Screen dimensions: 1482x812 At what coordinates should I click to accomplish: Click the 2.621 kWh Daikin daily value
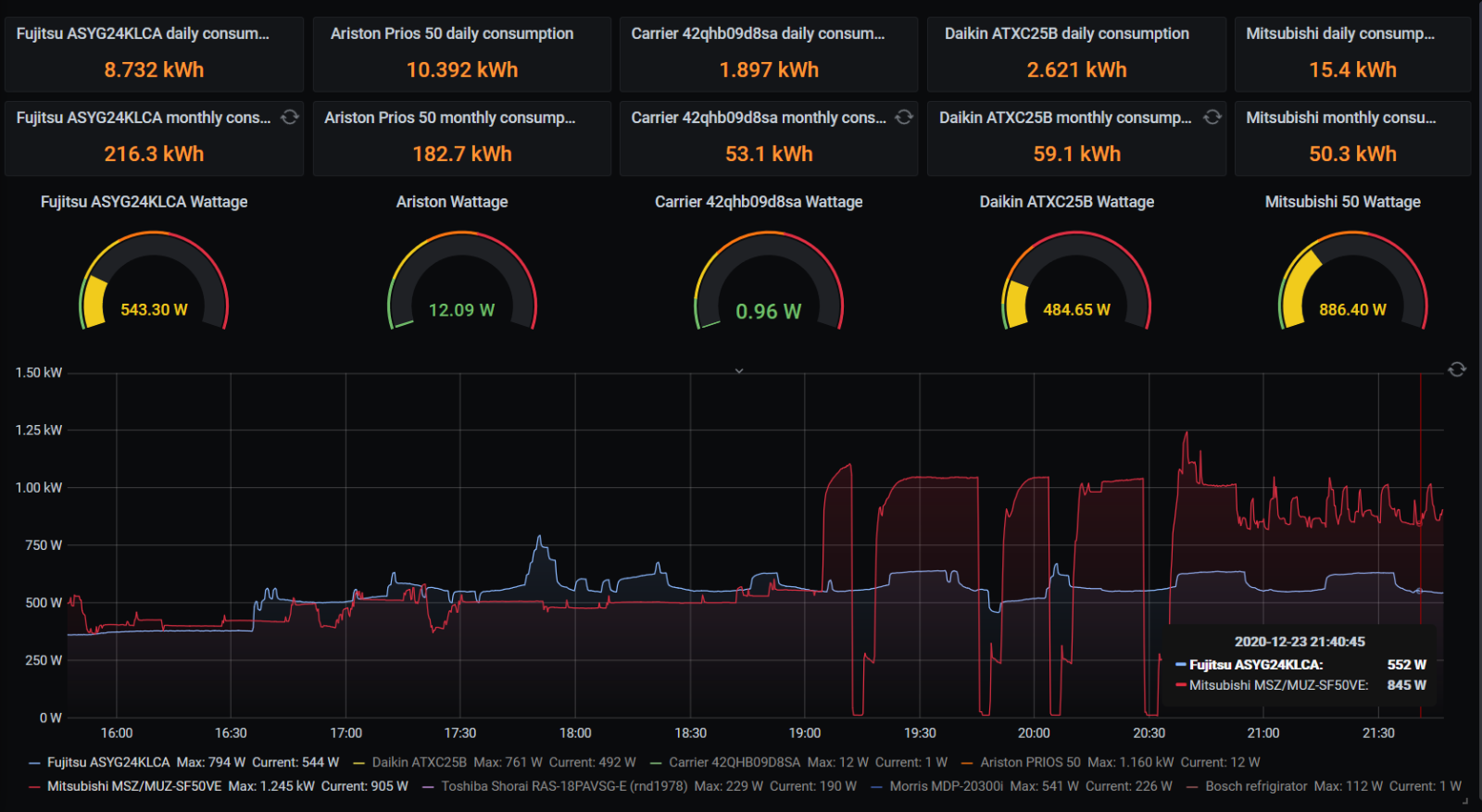coord(1077,69)
